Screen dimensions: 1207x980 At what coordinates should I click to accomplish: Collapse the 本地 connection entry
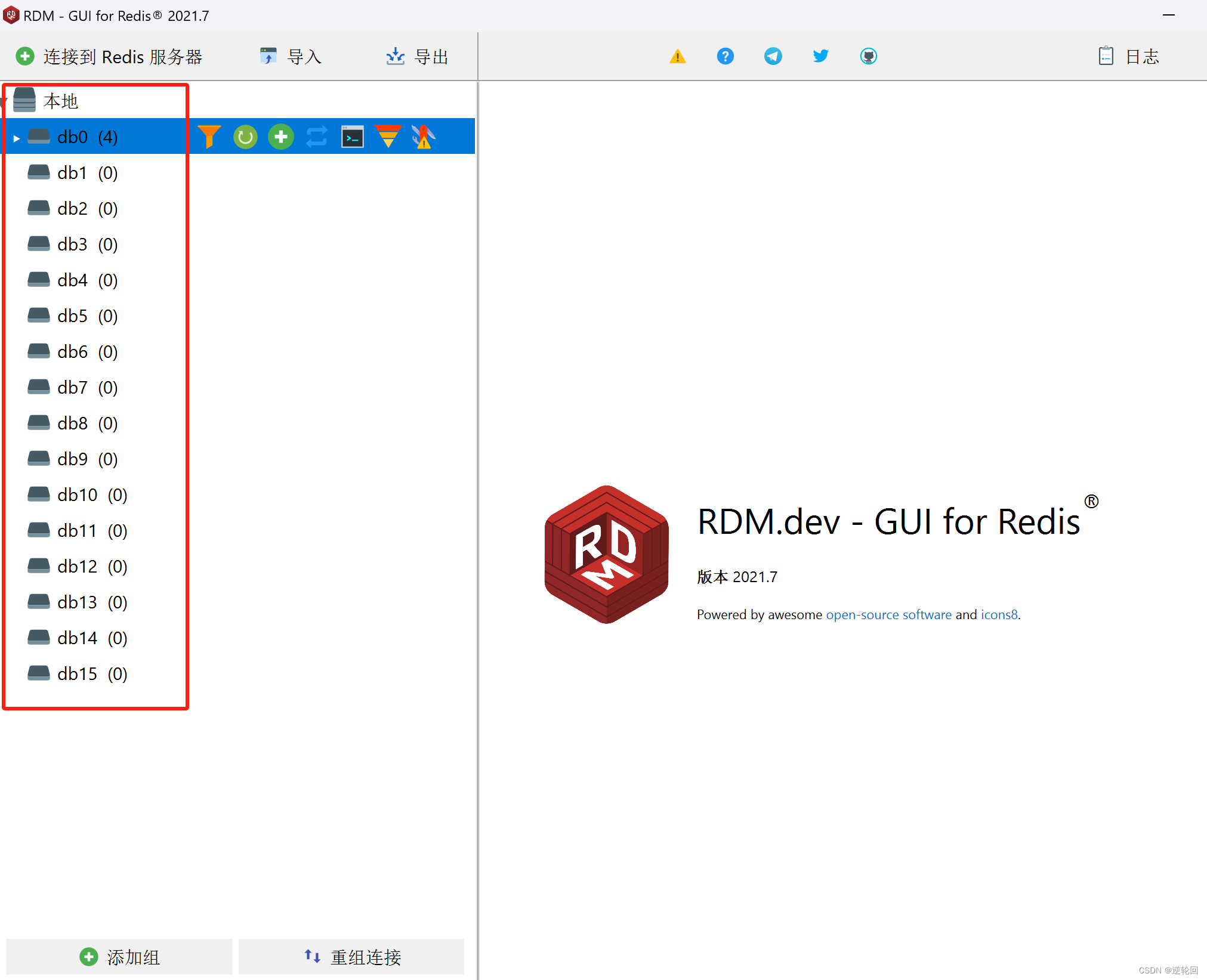(x=4, y=100)
